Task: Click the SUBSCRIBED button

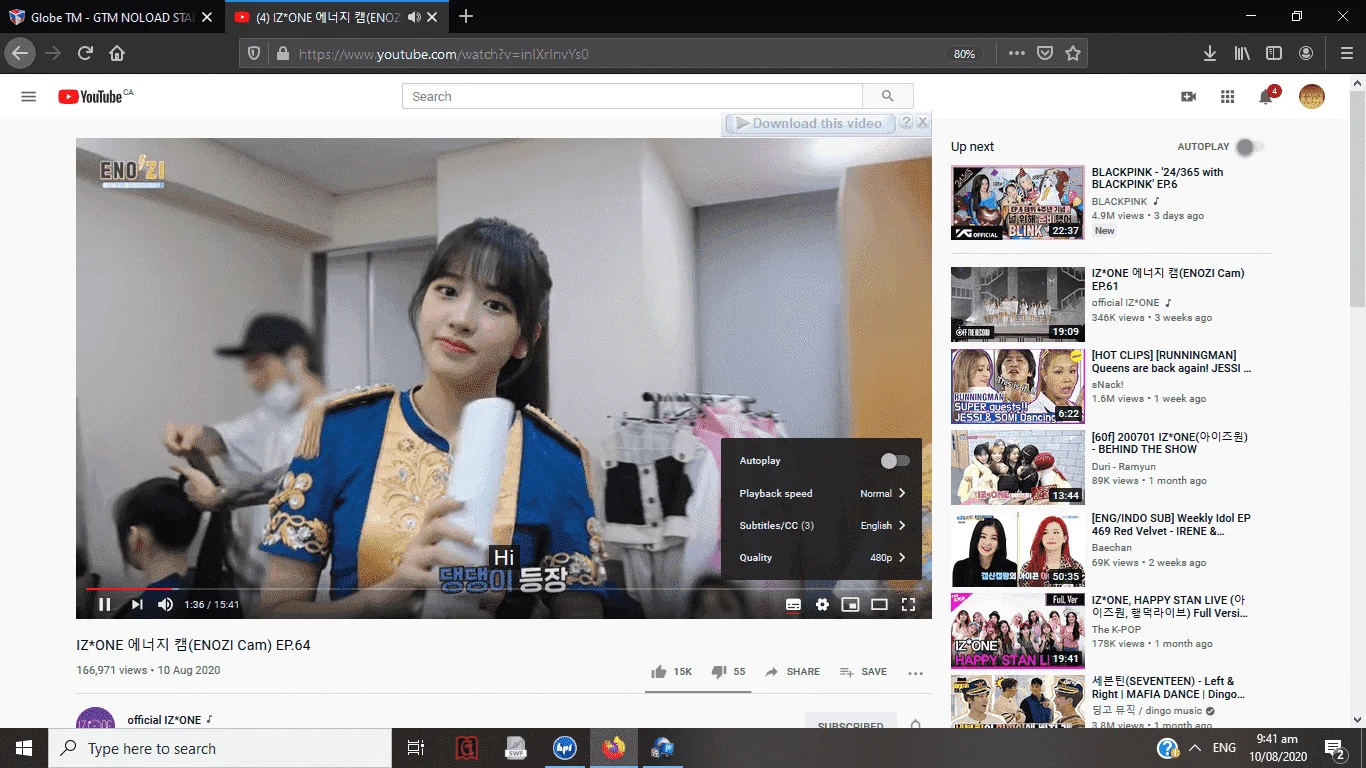Action: tap(850, 725)
